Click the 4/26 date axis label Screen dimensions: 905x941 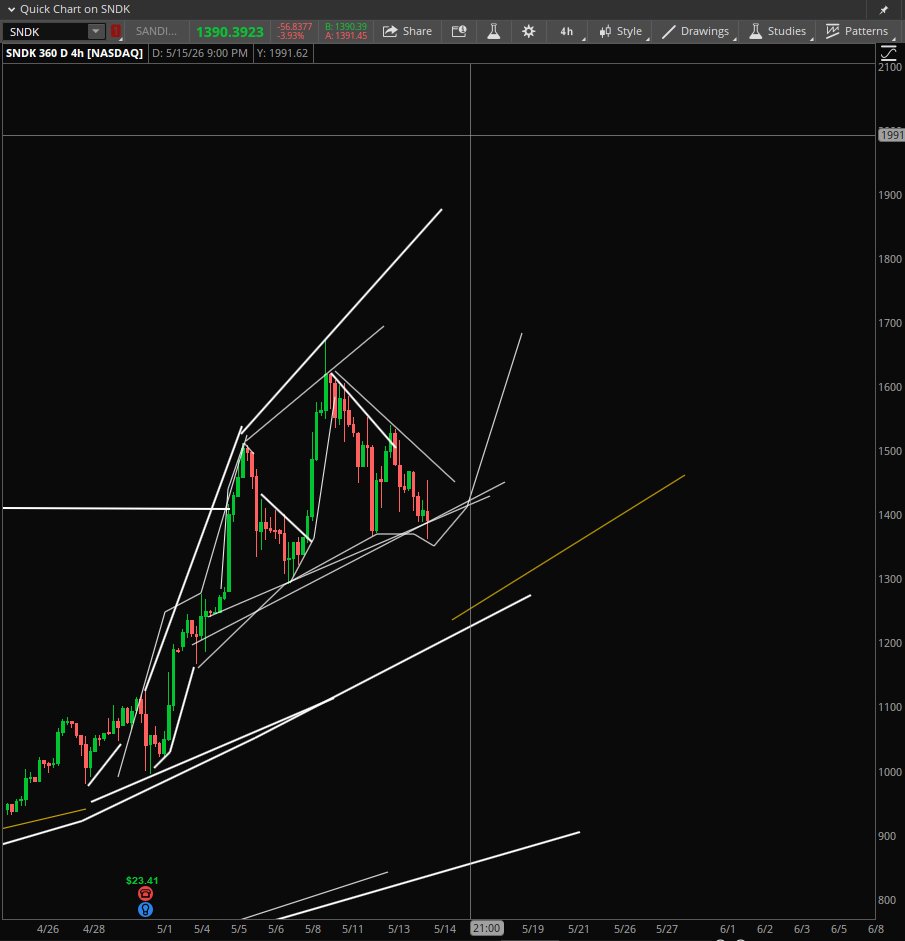[x=48, y=929]
